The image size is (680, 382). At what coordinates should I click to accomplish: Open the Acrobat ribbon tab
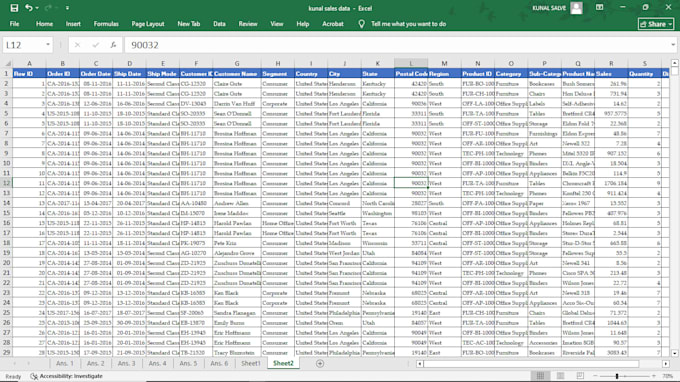point(333,24)
